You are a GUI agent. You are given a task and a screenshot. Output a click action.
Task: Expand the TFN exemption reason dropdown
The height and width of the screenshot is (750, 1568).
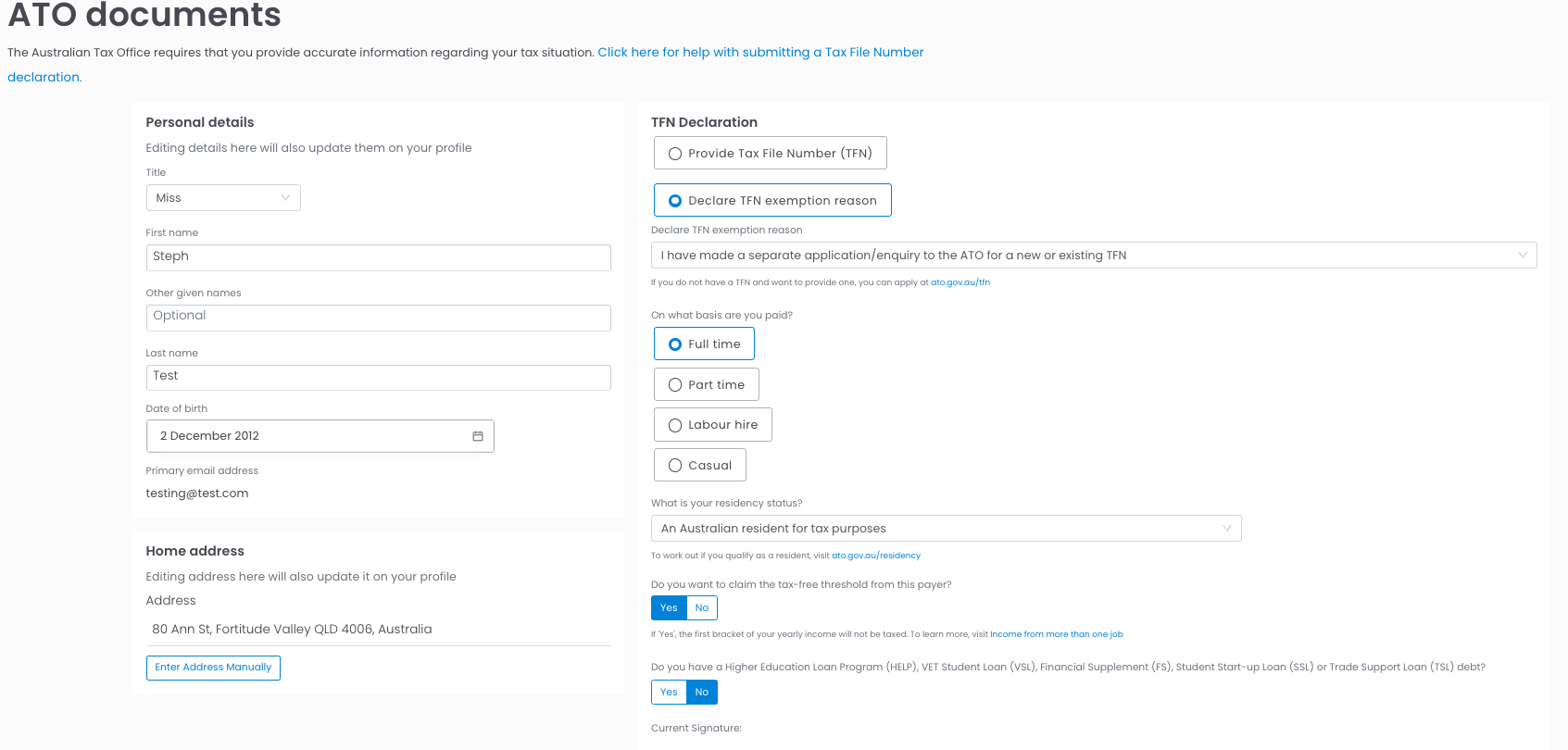pos(1093,256)
